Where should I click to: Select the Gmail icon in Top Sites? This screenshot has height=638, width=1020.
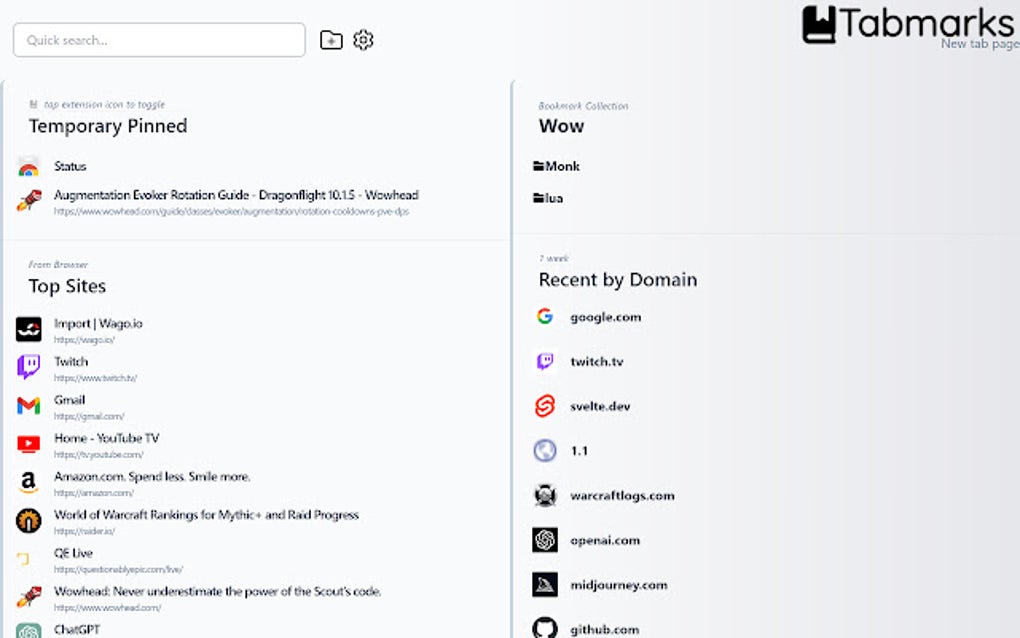28,406
